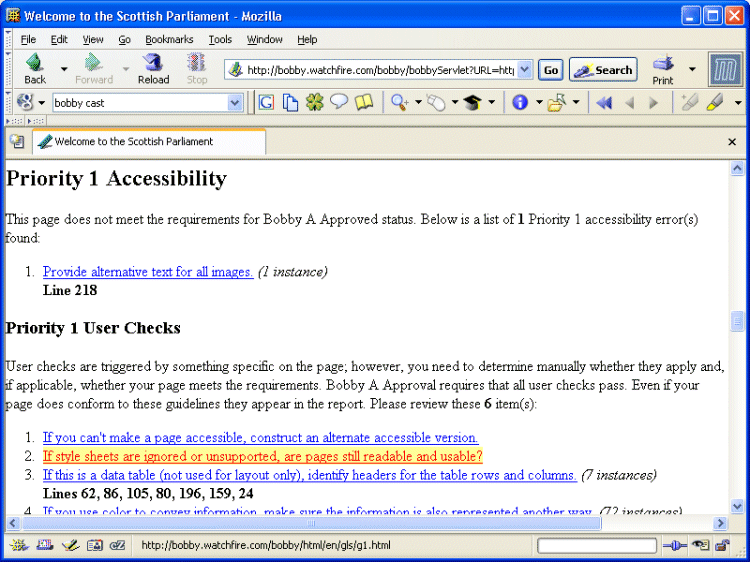Click the Mail icon in status bar

(x=44, y=545)
